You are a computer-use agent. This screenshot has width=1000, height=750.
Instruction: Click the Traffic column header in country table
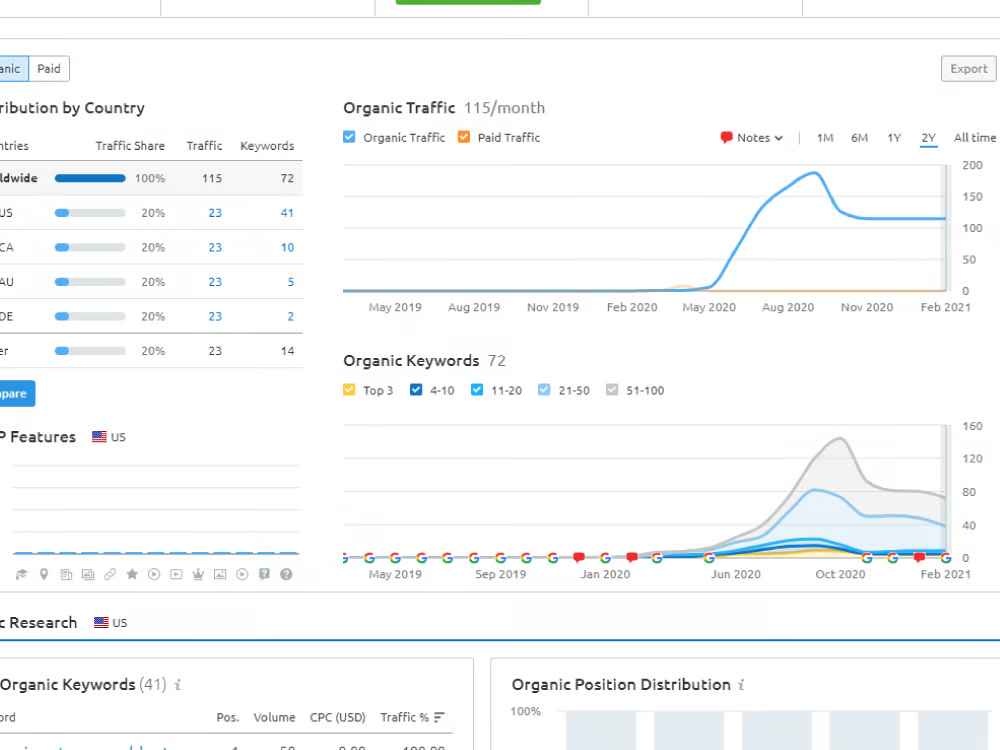[x=205, y=146]
